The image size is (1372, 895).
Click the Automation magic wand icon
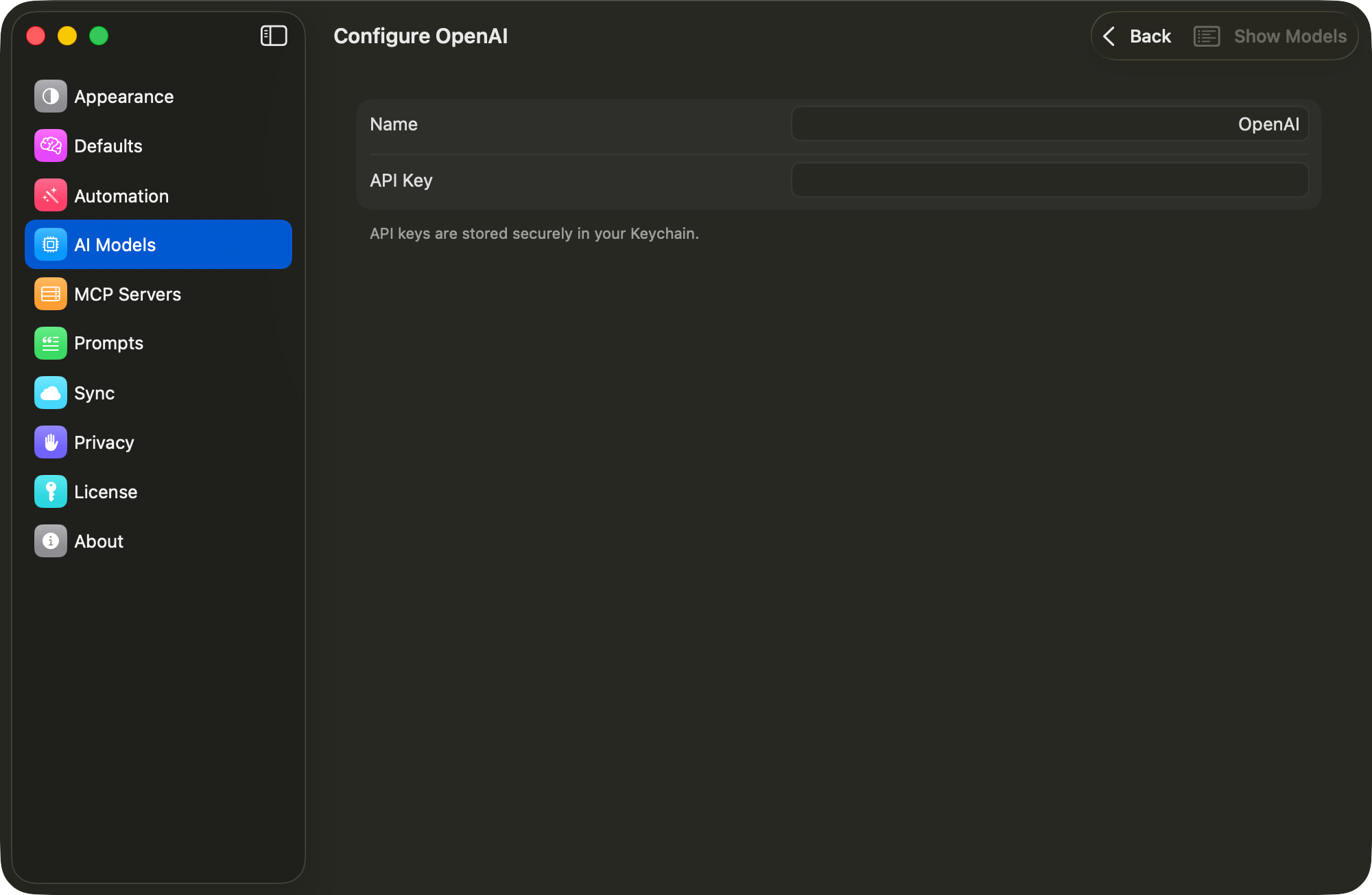tap(51, 196)
